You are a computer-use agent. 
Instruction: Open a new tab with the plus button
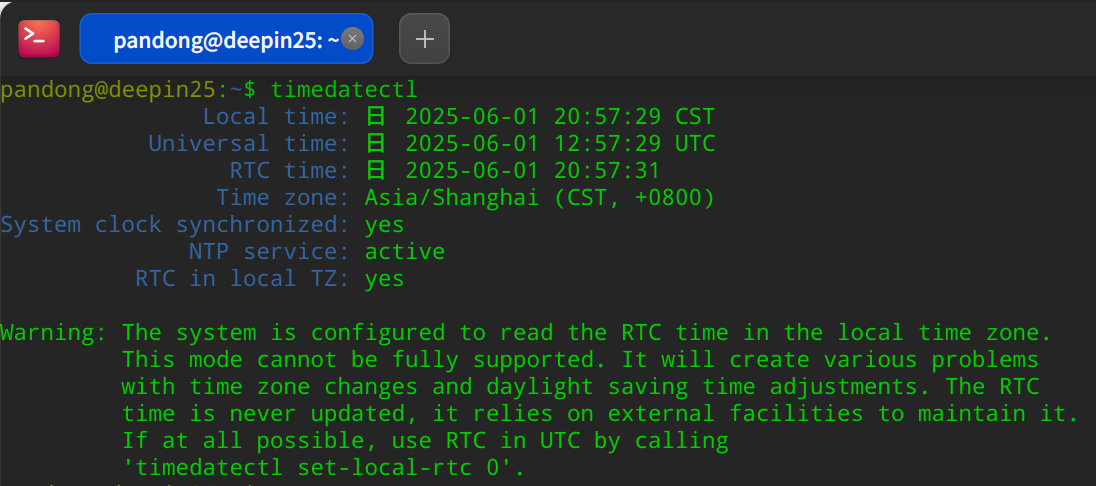click(x=424, y=39)
